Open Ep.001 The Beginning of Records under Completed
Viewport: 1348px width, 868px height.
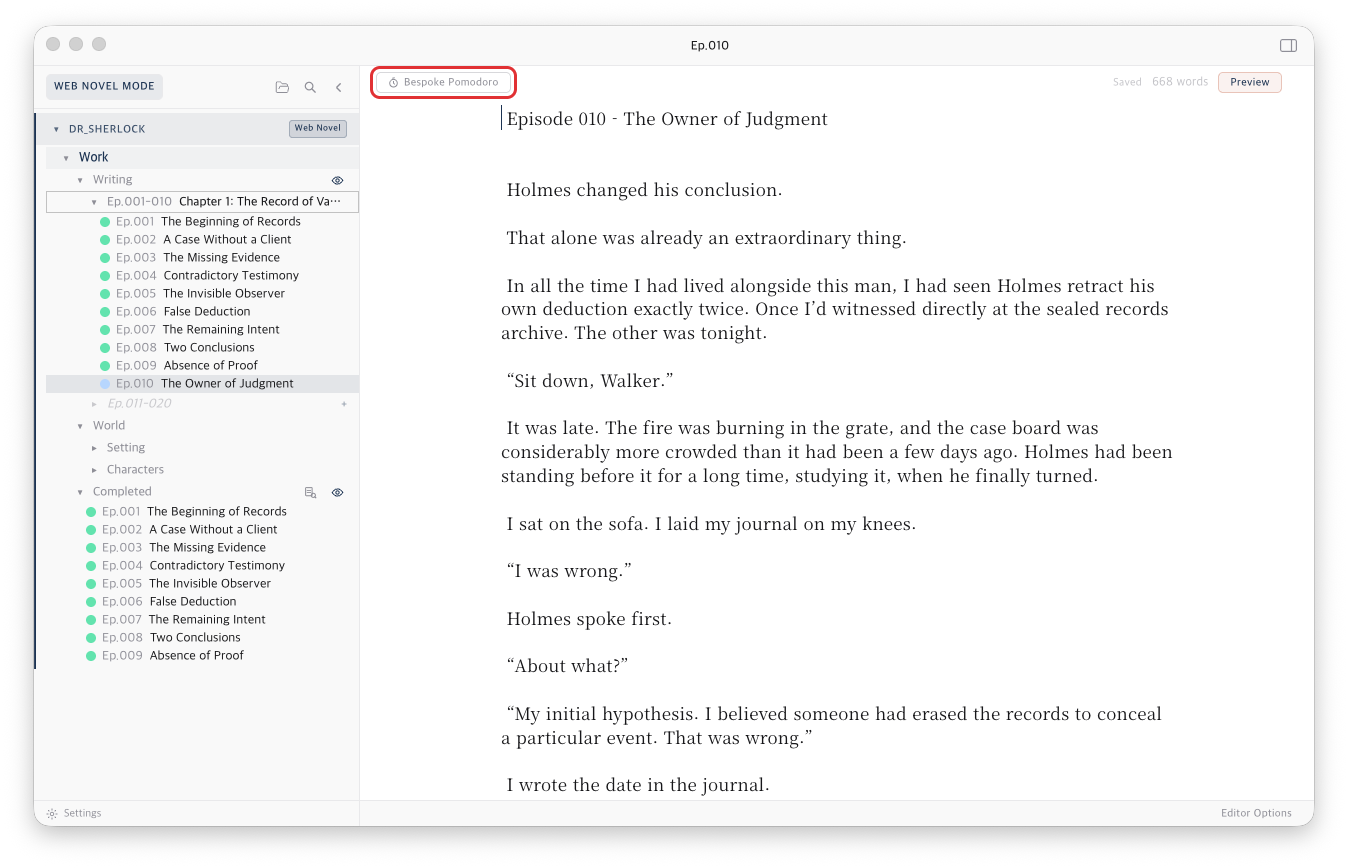(203, 512)
